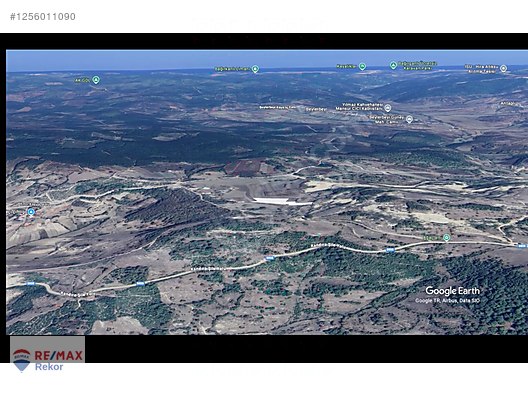
Task: Select the blue location pin near the village
Action: coord(31,212)
